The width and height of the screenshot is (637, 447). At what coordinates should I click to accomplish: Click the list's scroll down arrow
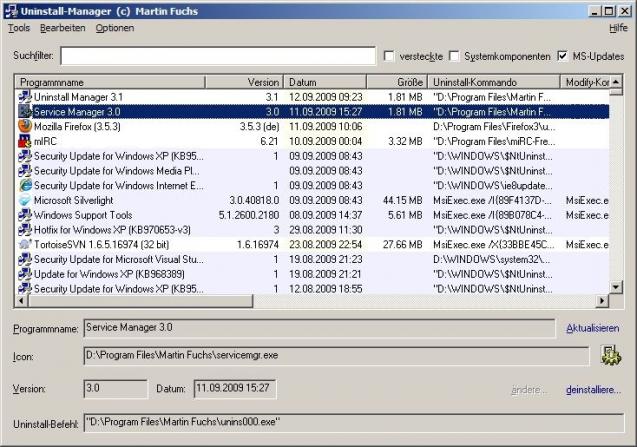[616, 287]
